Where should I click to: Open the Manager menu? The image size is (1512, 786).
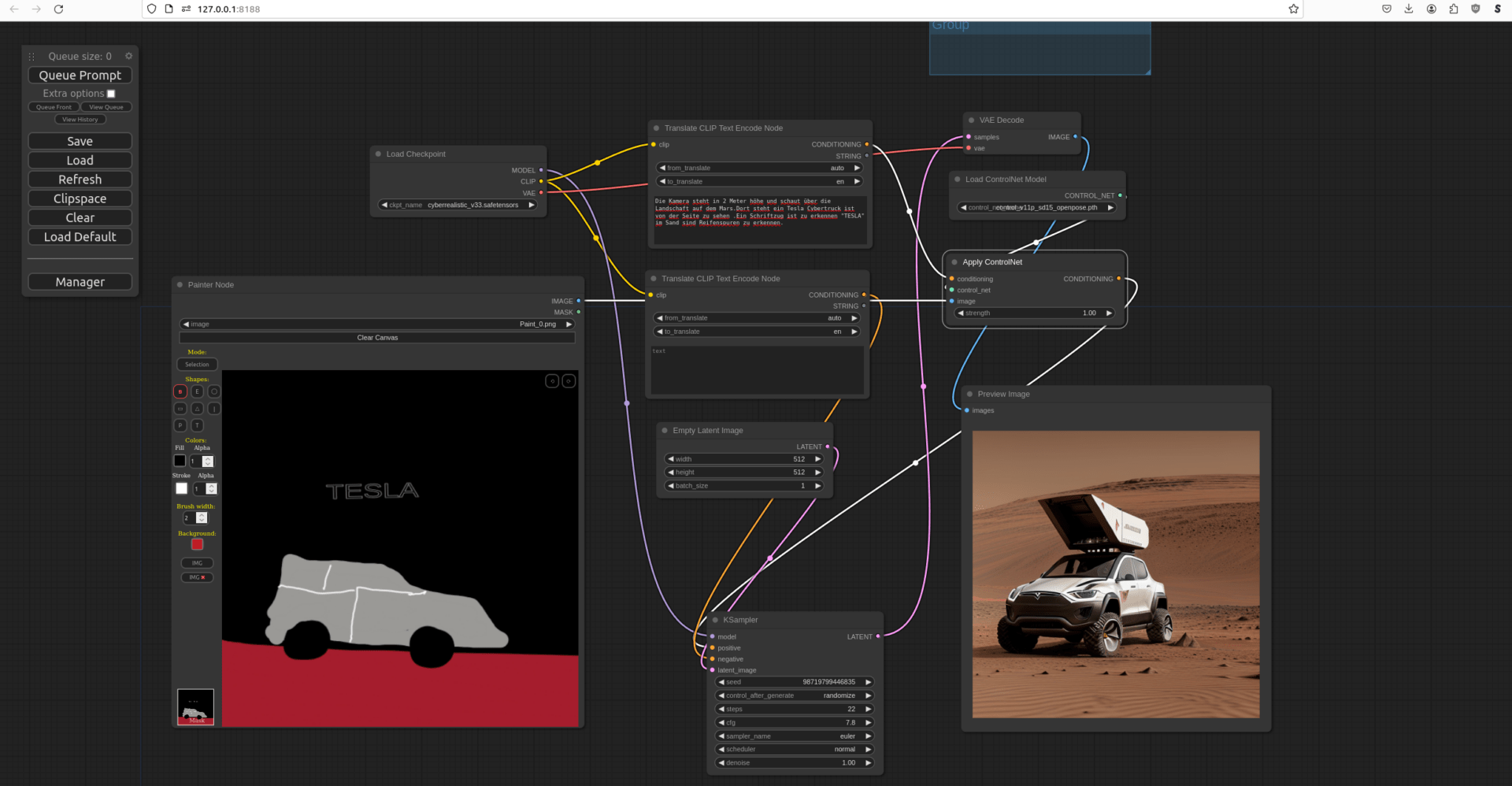(x=80, y=282)
